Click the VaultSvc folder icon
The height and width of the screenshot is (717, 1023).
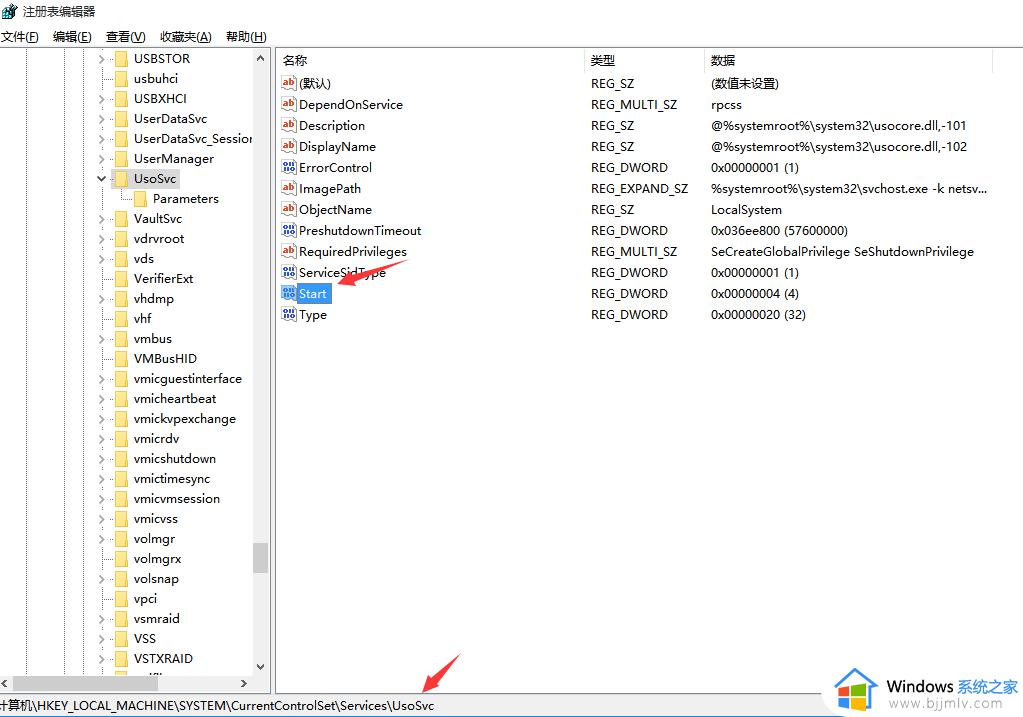tap(121, 219)
